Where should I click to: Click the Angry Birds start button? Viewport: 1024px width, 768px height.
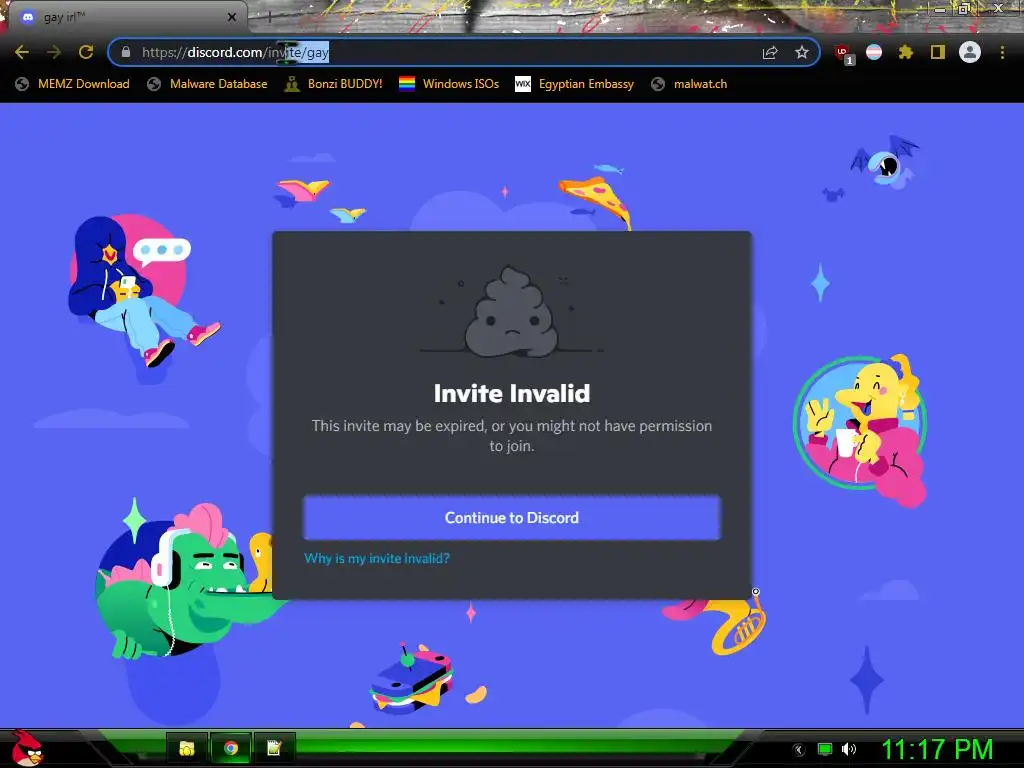(x=27, y=748)
